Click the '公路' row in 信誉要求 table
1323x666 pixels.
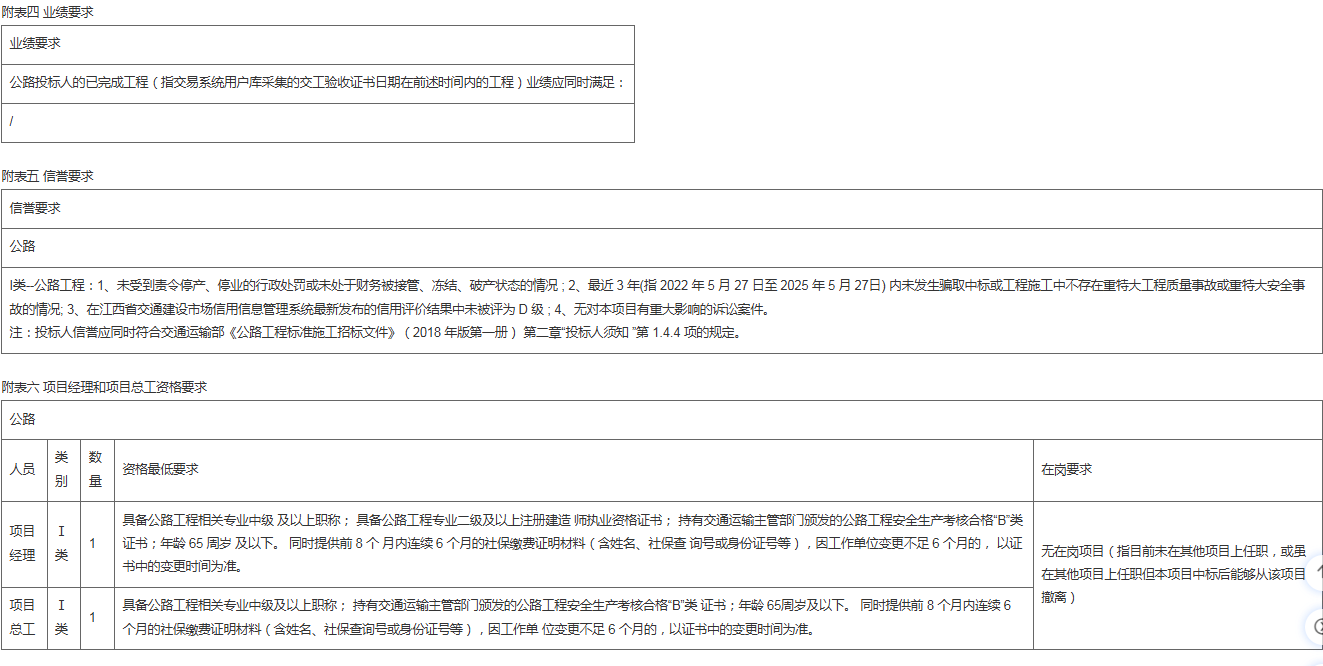(662, 247)
